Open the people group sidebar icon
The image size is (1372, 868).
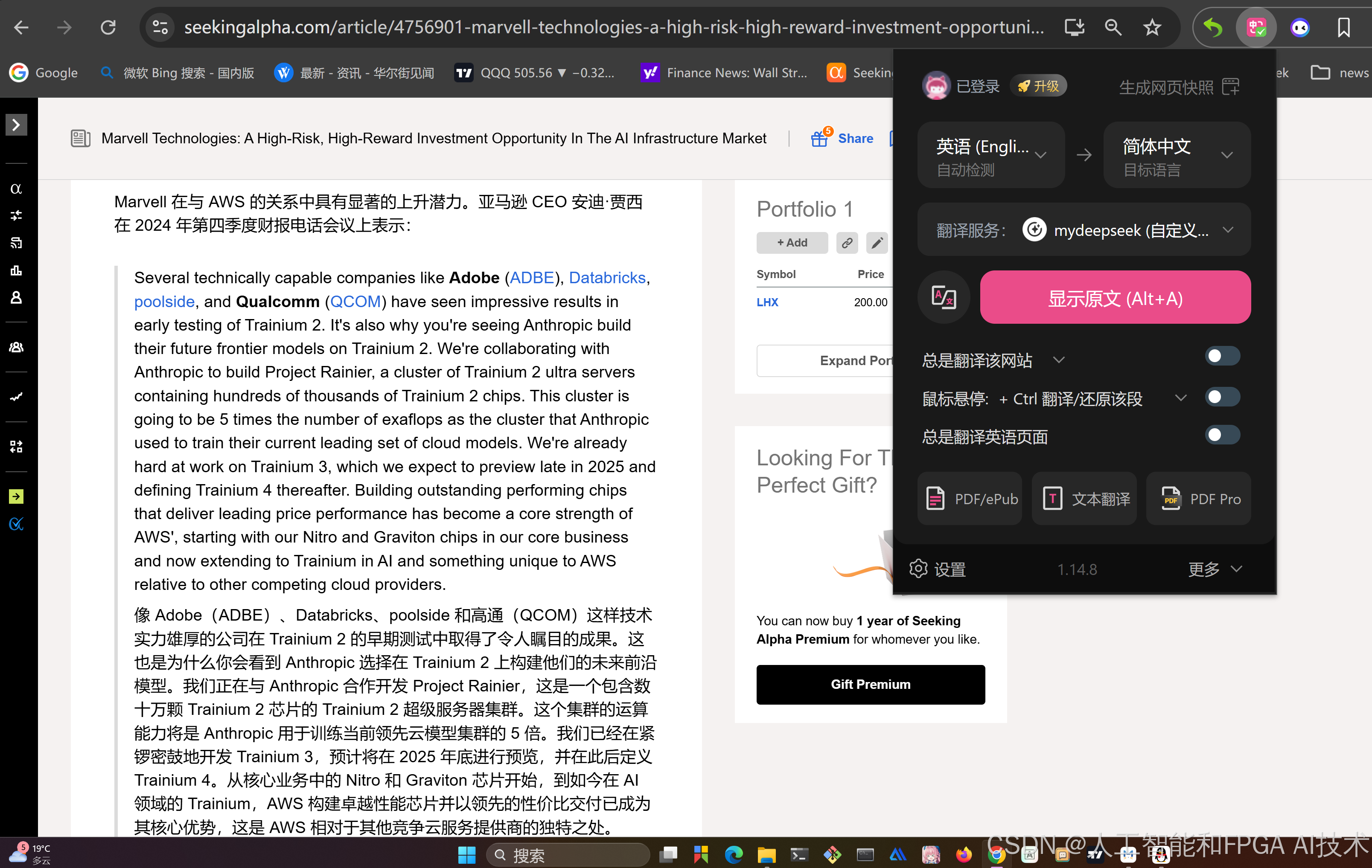pyautogui.click(x=16, y=347)
